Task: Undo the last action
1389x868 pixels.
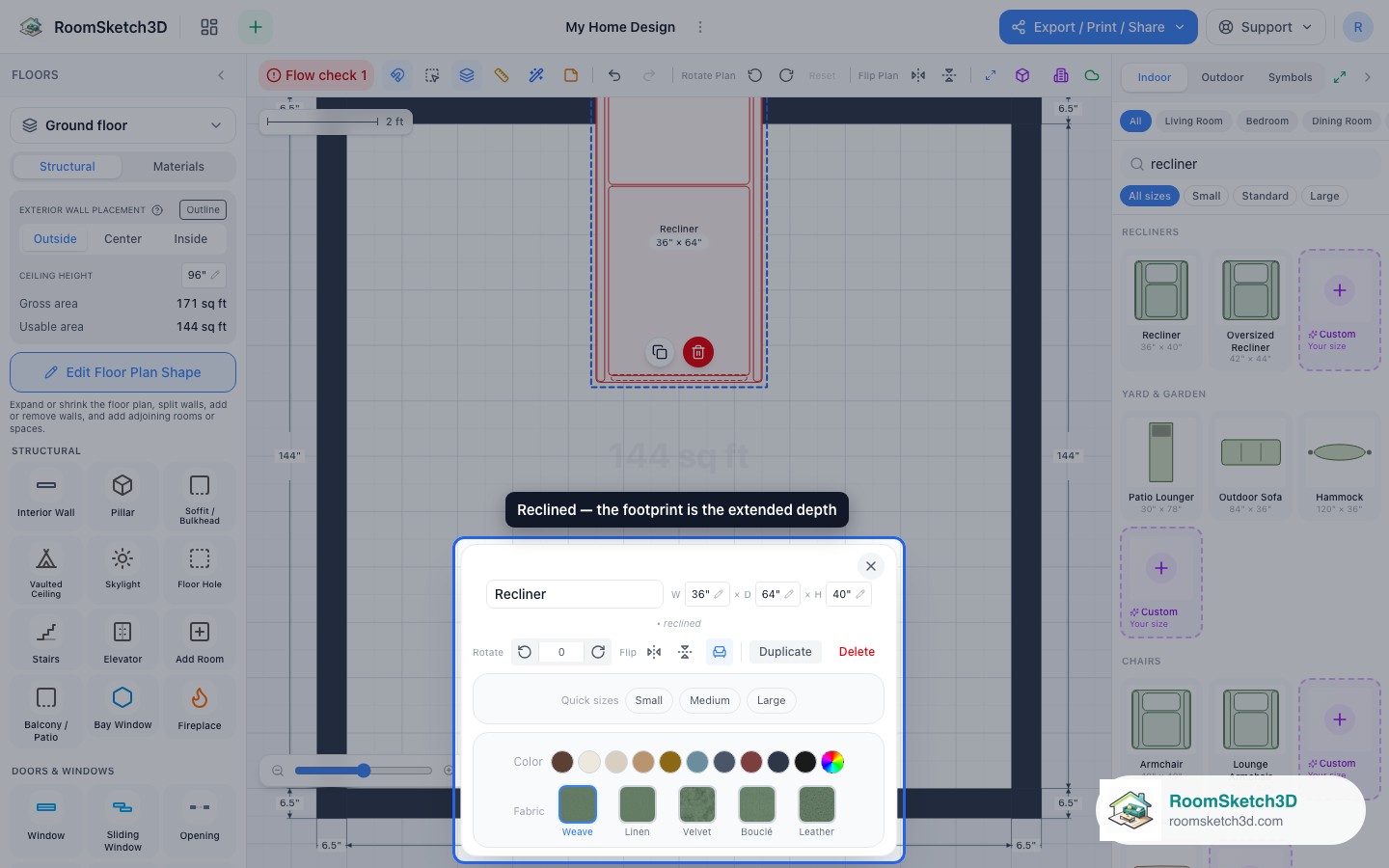Action: pyautogui.click(x=614, y=75)
